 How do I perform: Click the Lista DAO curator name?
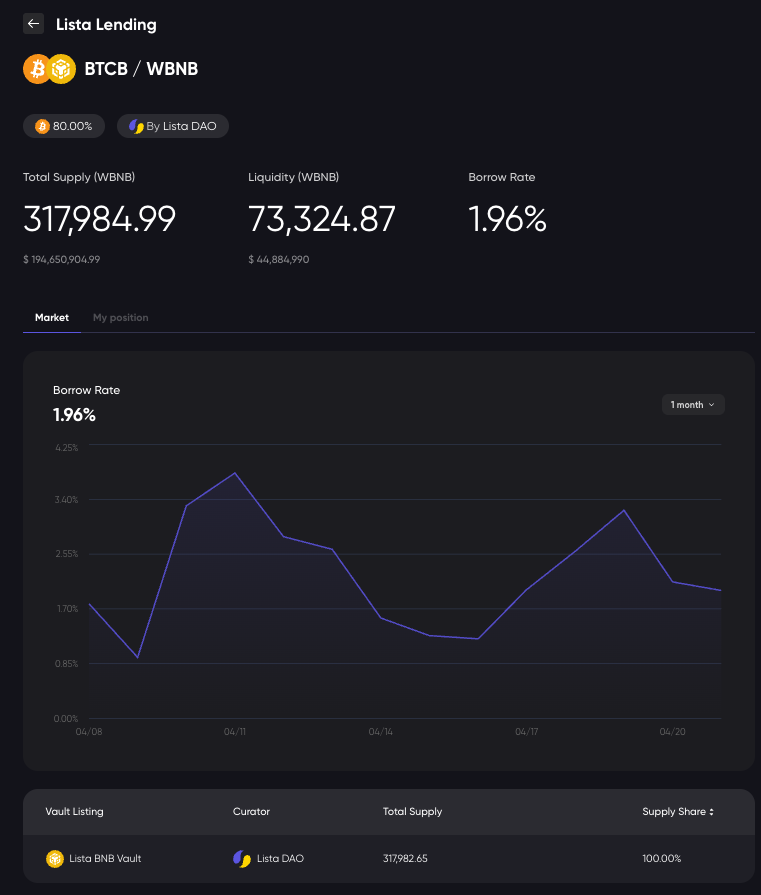point(280,858)
